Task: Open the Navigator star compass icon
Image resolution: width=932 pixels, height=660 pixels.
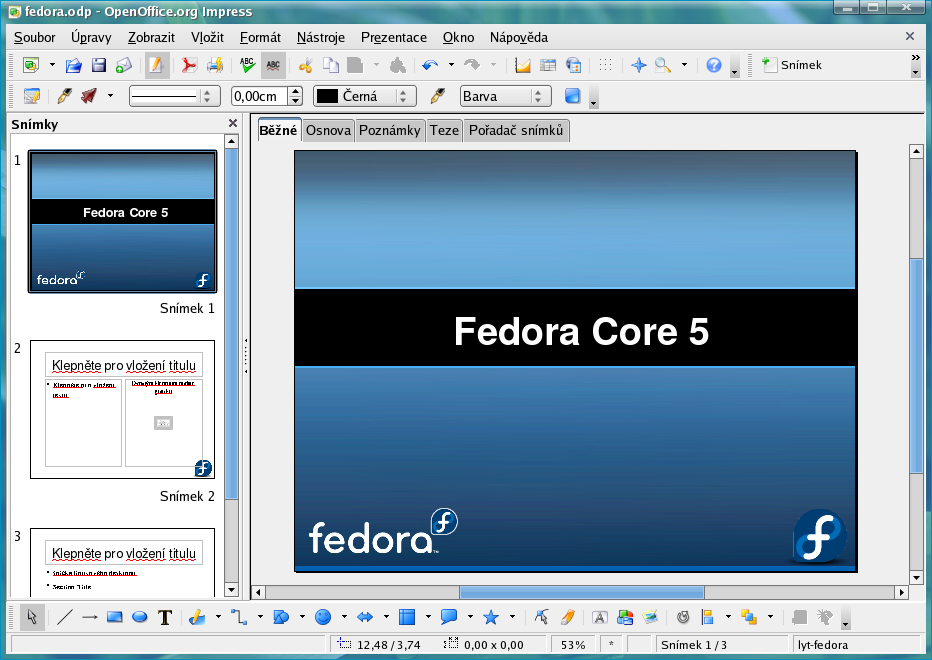Action: (639, 65)
